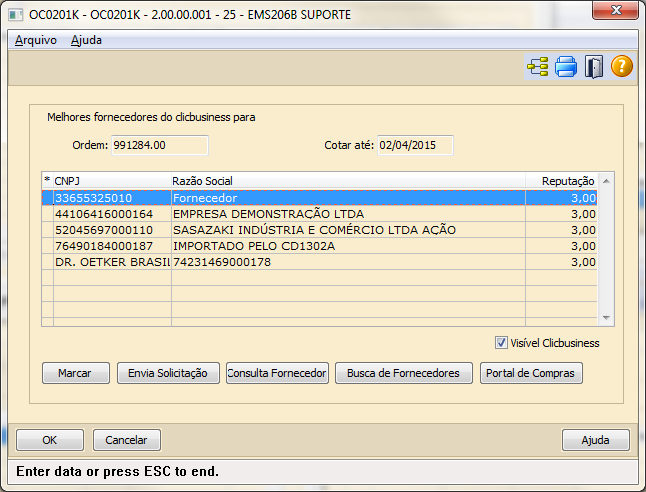
Task: Open help via question mark icon
Action: 621,66
